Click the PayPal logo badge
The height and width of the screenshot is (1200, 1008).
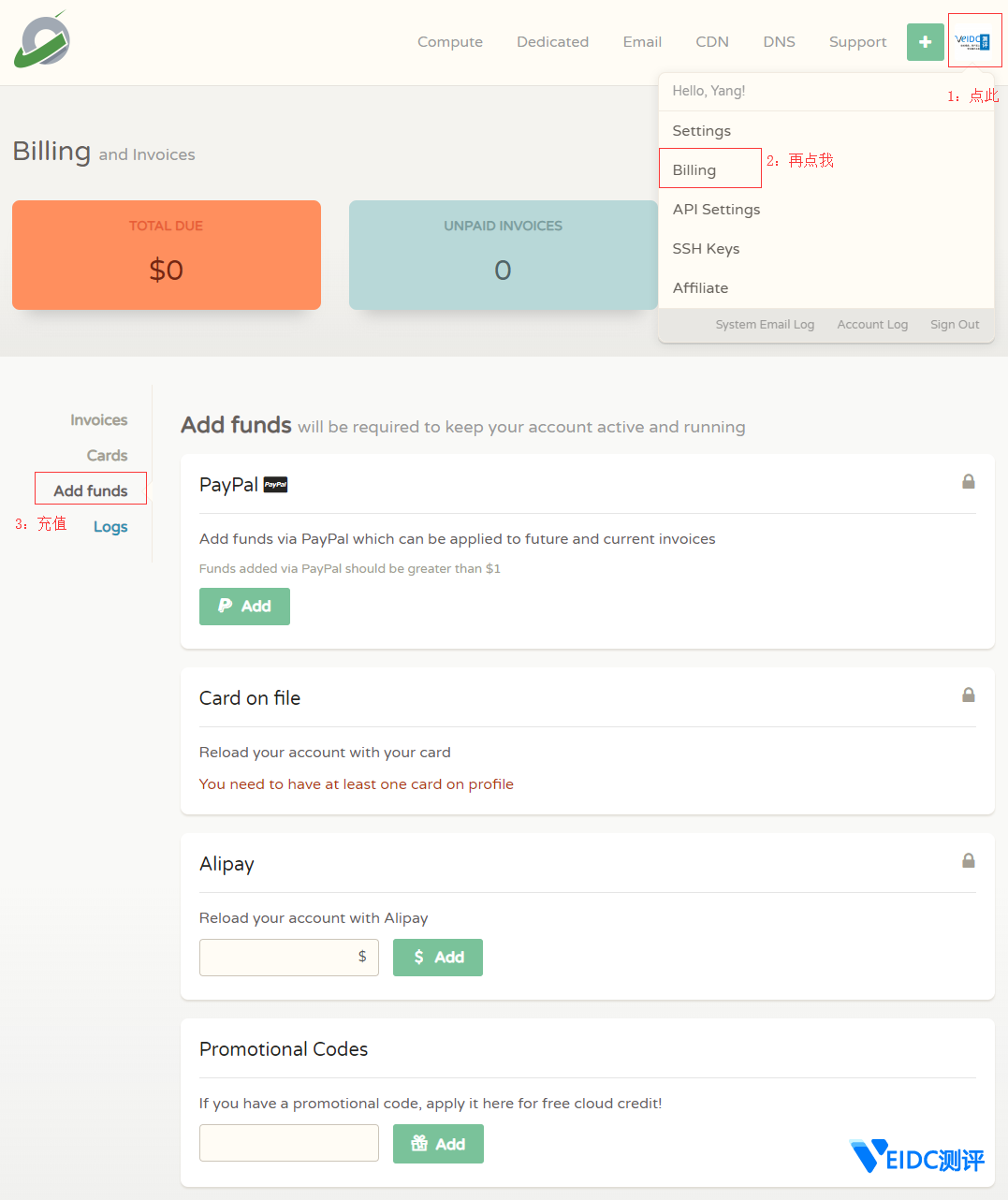coord(275,485)
